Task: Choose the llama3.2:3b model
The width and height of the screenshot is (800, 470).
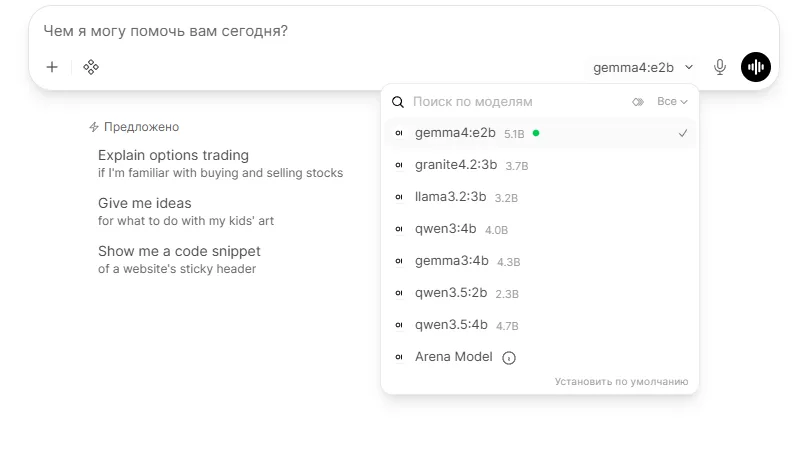Action: pos(540,197)
